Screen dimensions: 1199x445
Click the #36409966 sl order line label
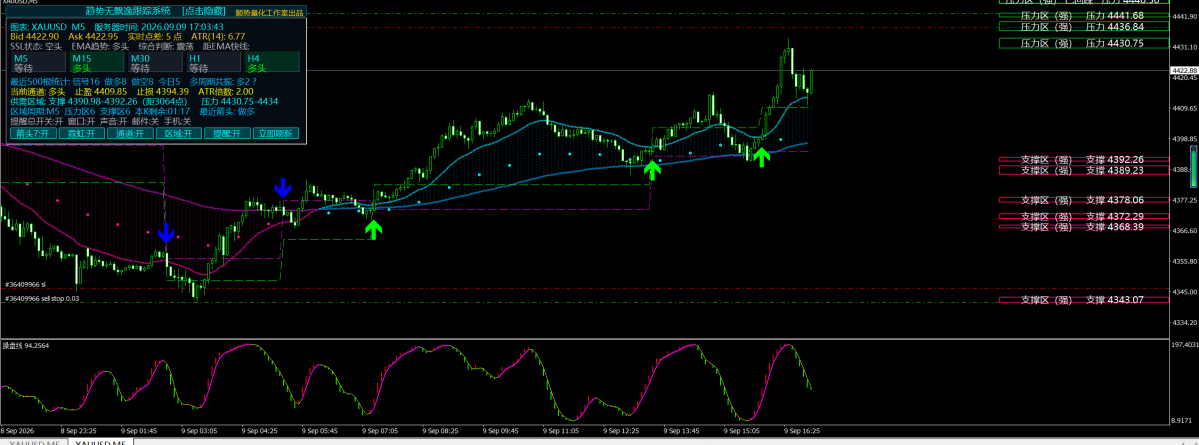click(x=26, y=284)
